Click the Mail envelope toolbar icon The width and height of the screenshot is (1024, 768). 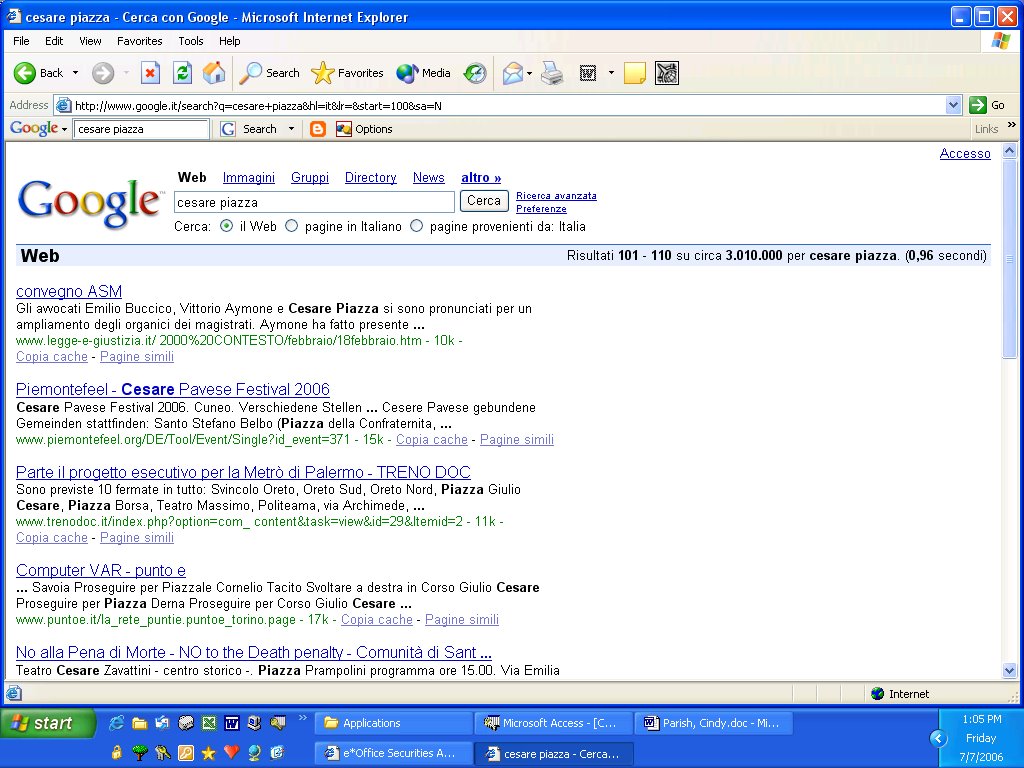tap(513, 73)
